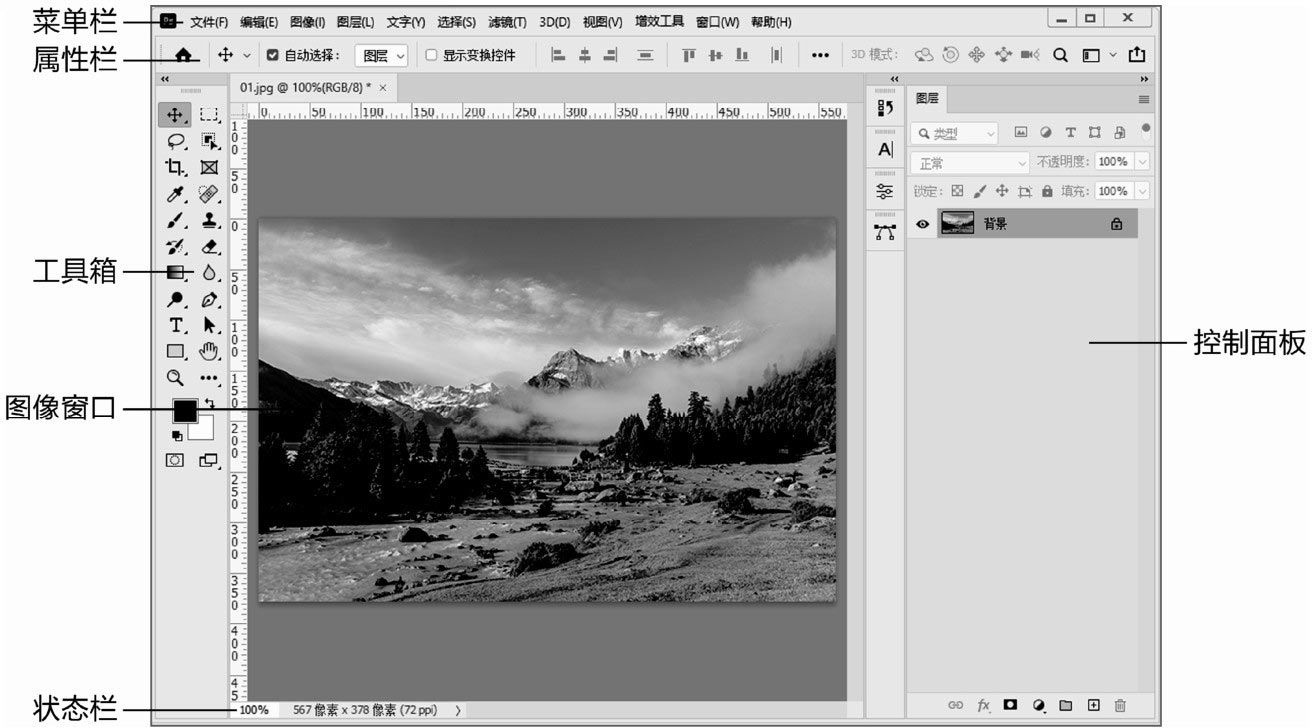1312x728 pixels.
Task: Click the delete layer trash icon
Action: pyautogui.click(x=1120, y=706)
